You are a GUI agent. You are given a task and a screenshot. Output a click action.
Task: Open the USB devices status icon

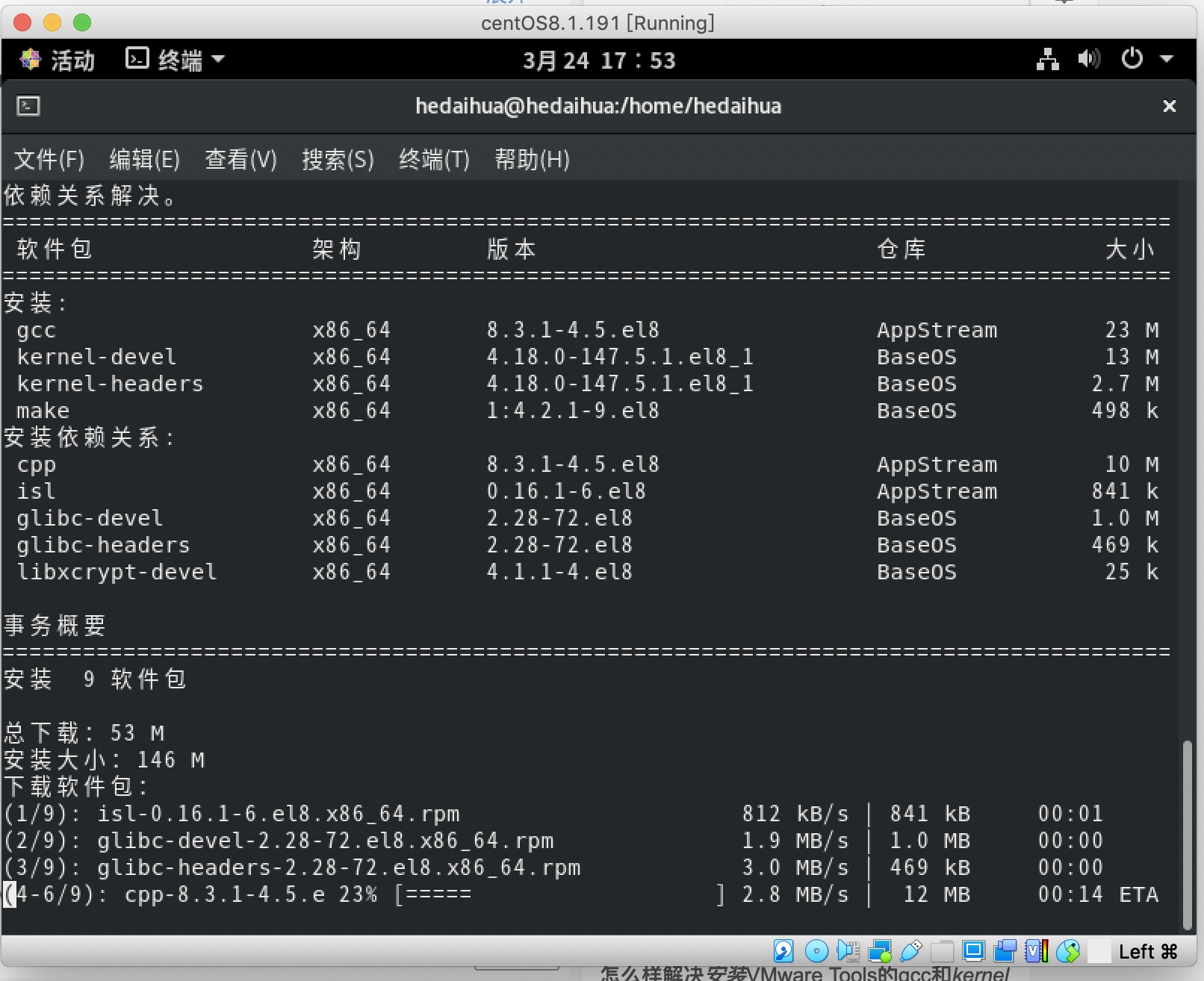[x=911, y=950]
